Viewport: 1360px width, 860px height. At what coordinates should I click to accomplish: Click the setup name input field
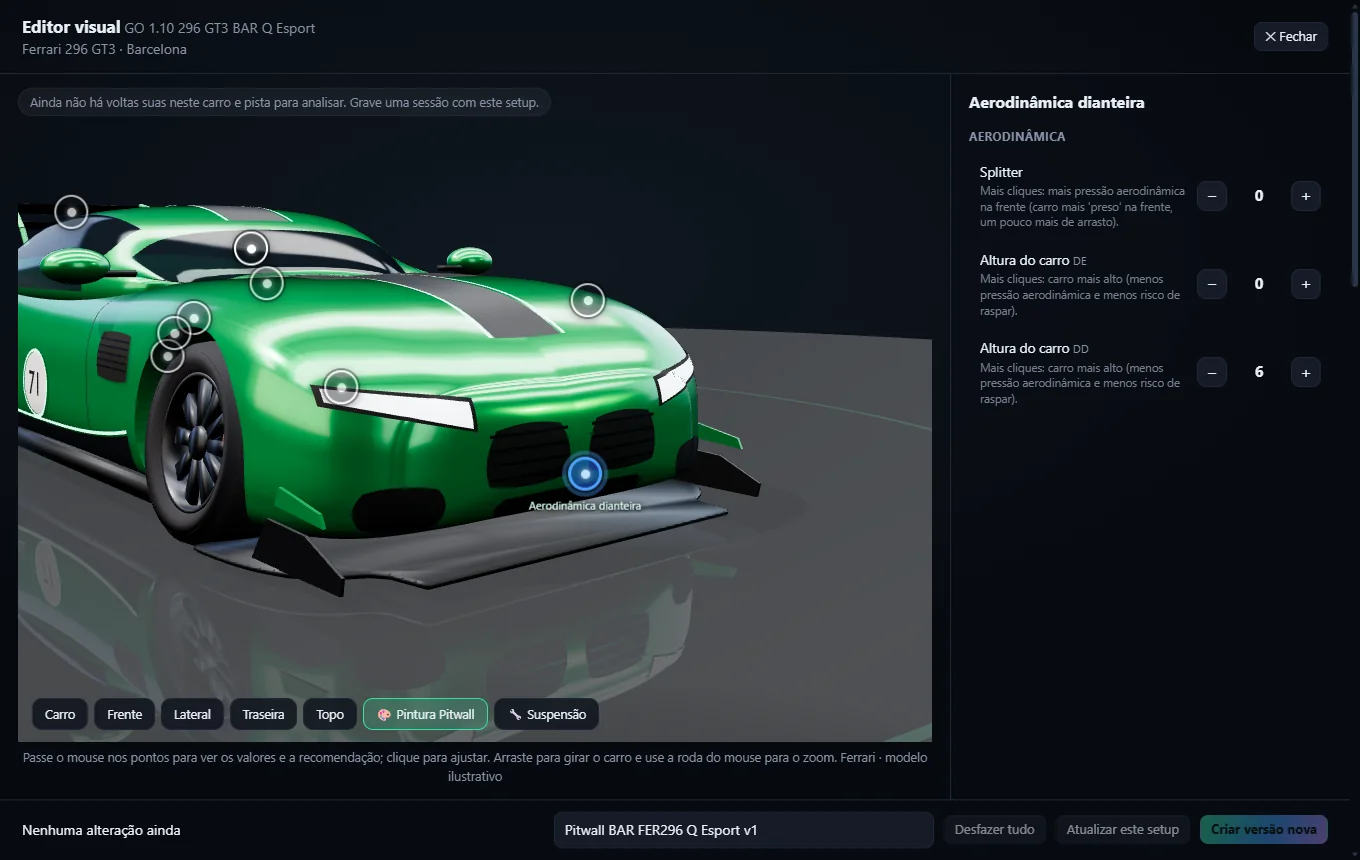click(x=743, y=830)
